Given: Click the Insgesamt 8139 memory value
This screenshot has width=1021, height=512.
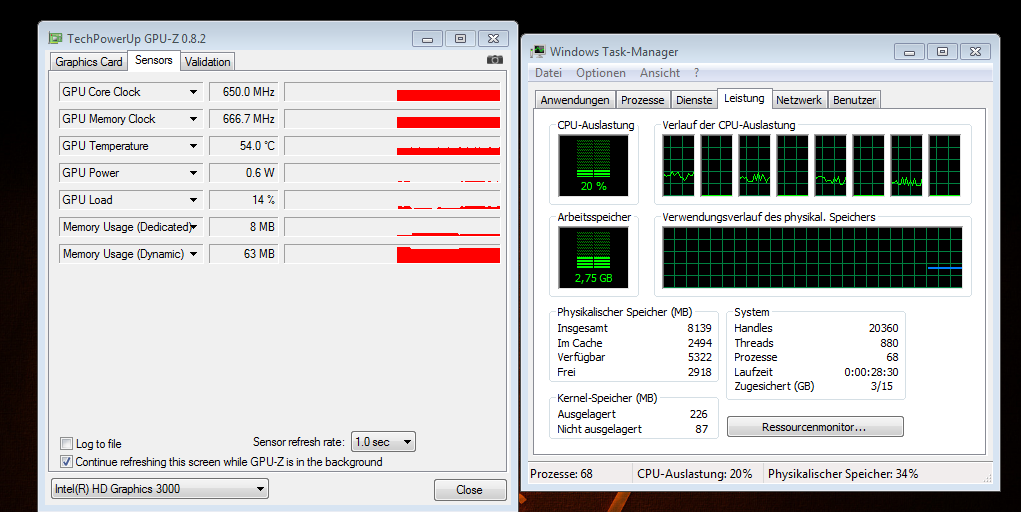Looking at the screenshot, I should [699, 328].
